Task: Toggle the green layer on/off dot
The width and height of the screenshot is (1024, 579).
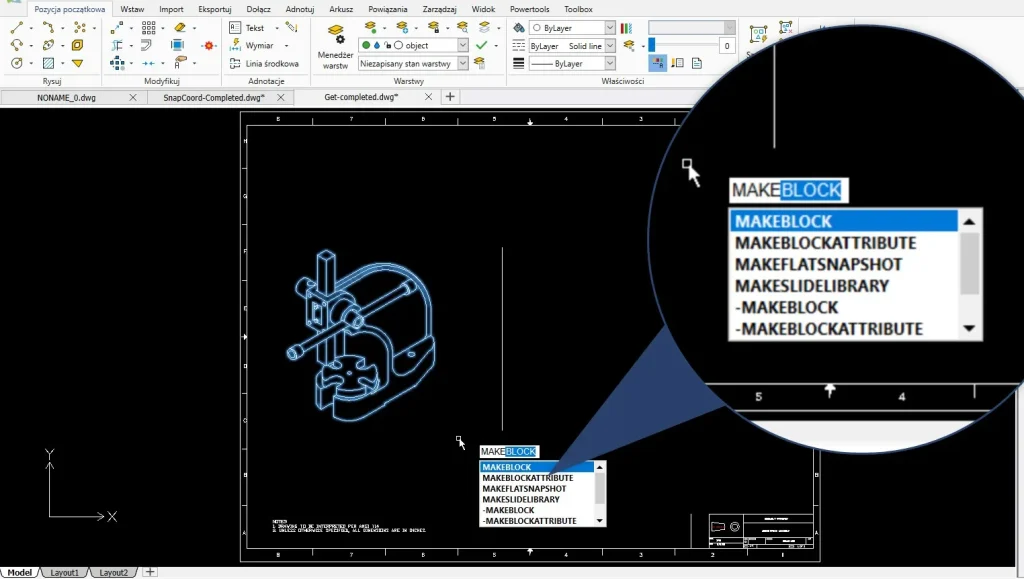Action: (366, 45)
